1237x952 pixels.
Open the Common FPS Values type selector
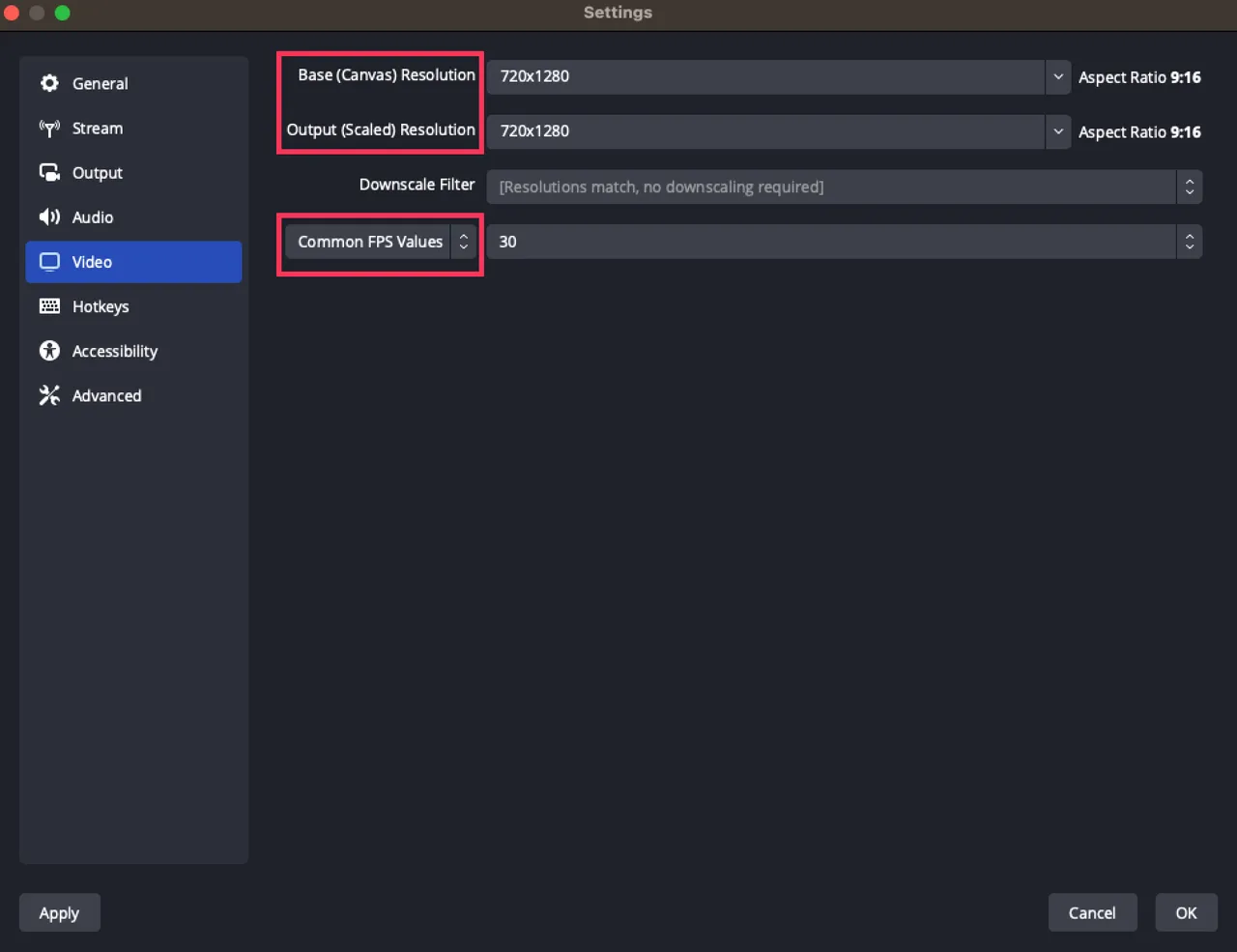pos(380,242)
